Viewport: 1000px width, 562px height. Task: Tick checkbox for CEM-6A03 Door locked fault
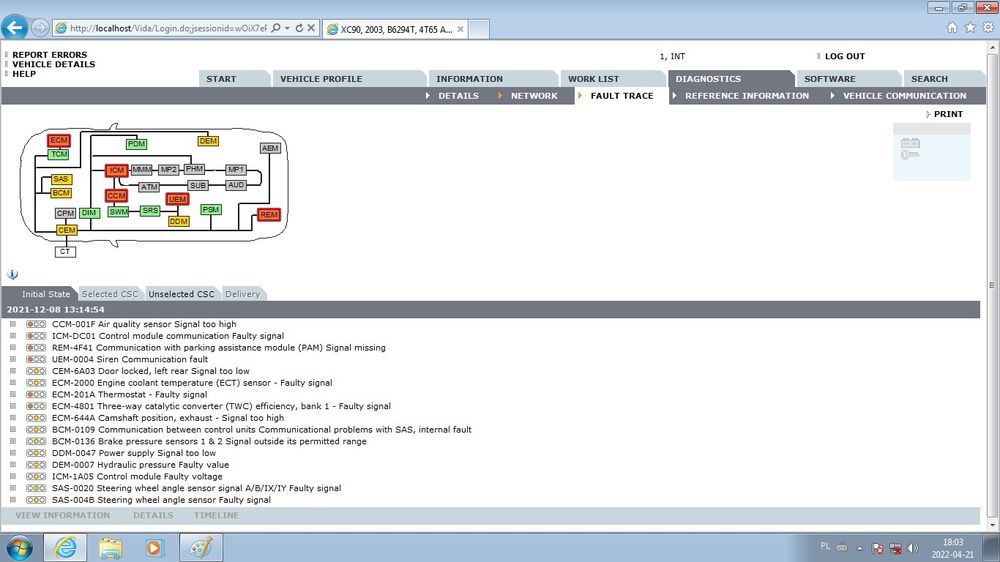[x=13, y=371]
